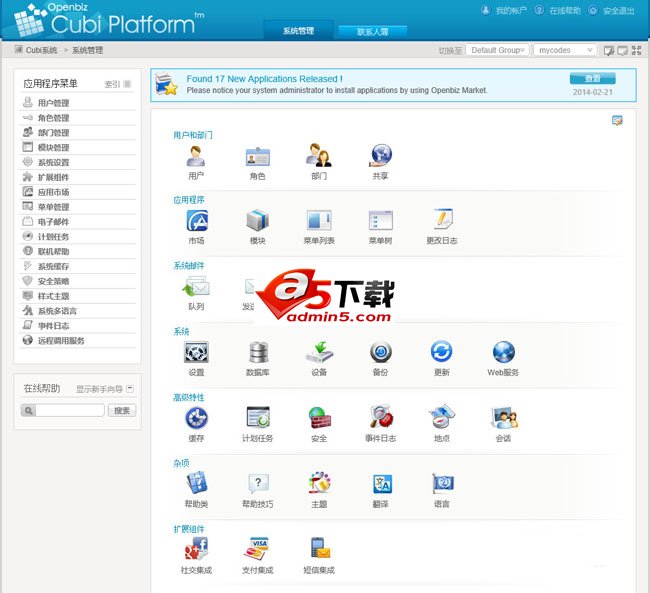
Task: Open the 备份 backup icon
Action: pyautogui.click(x=381, y=352)
